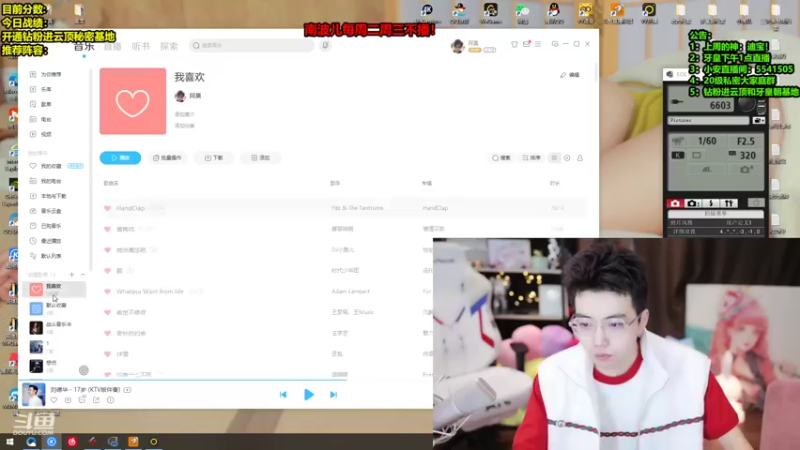Image resolution: width=800 pixels, height=450 pixels.
Task: Toggle heart on the 王梦瑶 song row
Action: [x=107, y=312]
